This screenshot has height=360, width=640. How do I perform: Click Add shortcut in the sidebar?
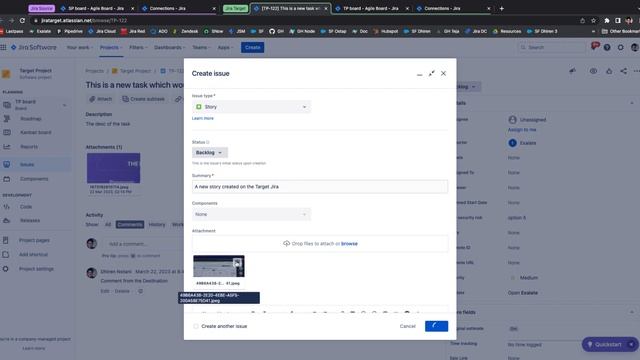coord(33,255)
